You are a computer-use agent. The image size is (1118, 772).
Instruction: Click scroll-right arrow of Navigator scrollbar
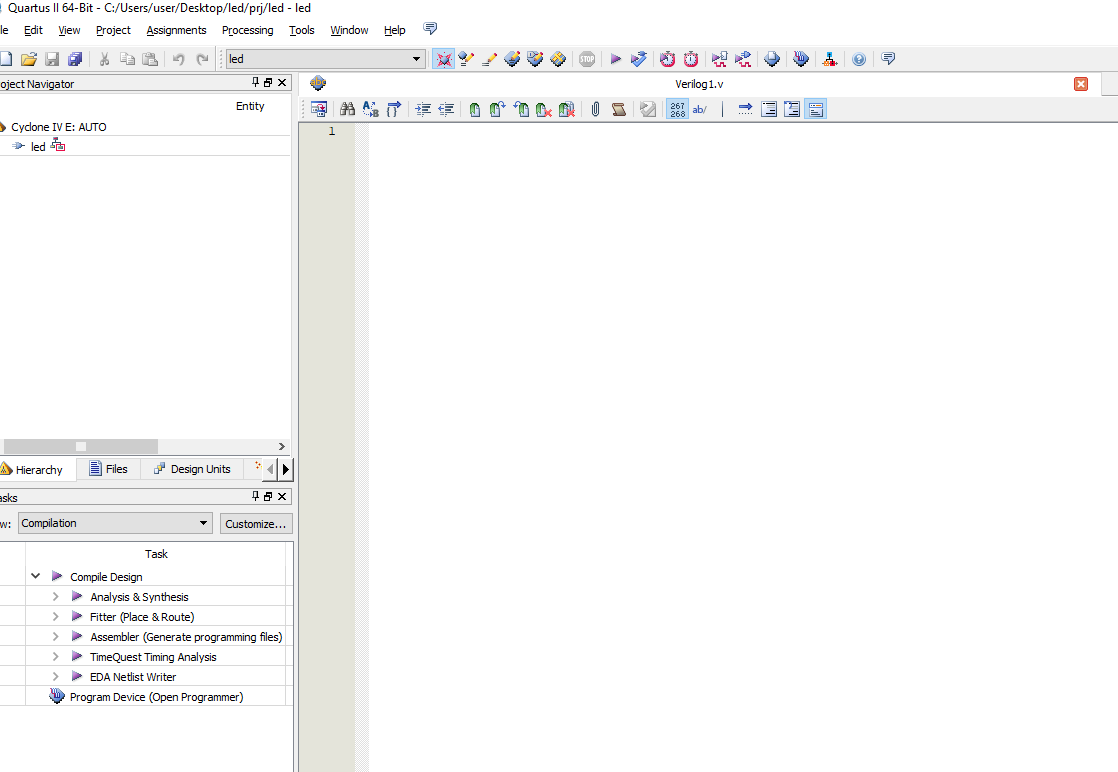[x=282, y=446]
